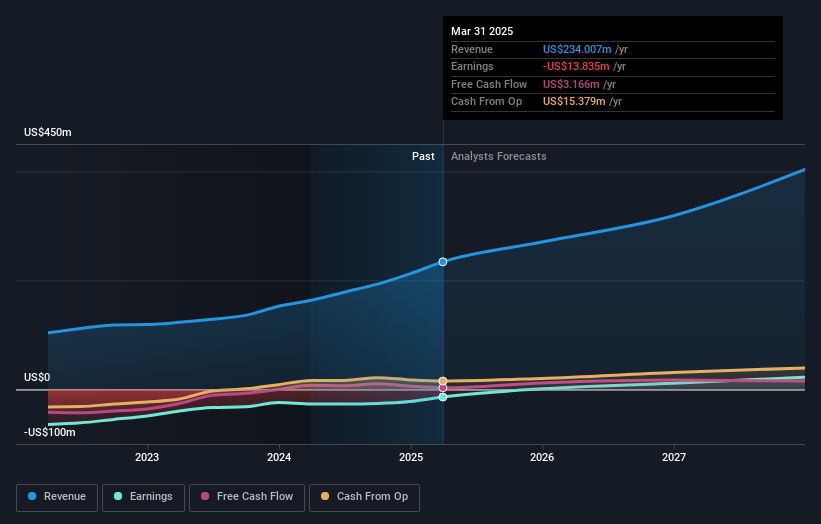Image resolution: width=821 pixels, height=524 pixels.
Task: Click the teal Earnings data point marker
Action: coord(443,397)
